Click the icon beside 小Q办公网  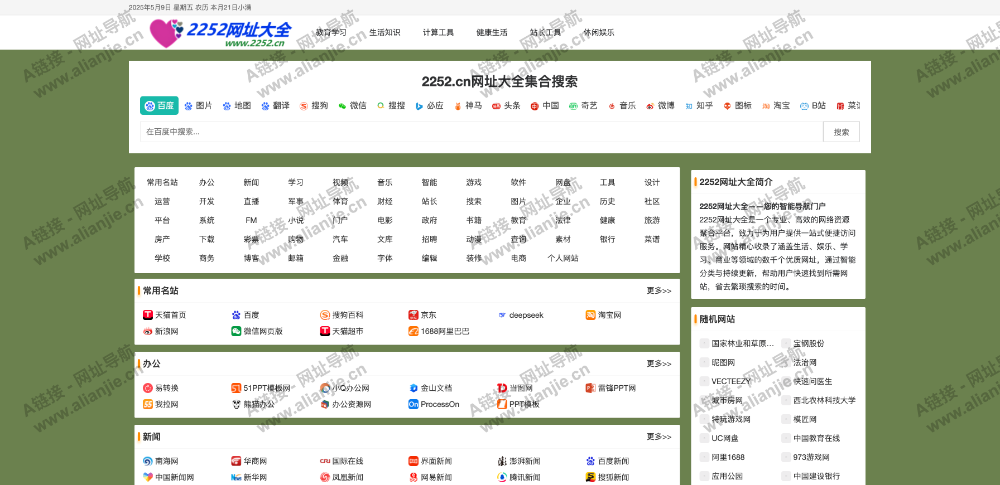pyautogui.click(x=325, y=387)
